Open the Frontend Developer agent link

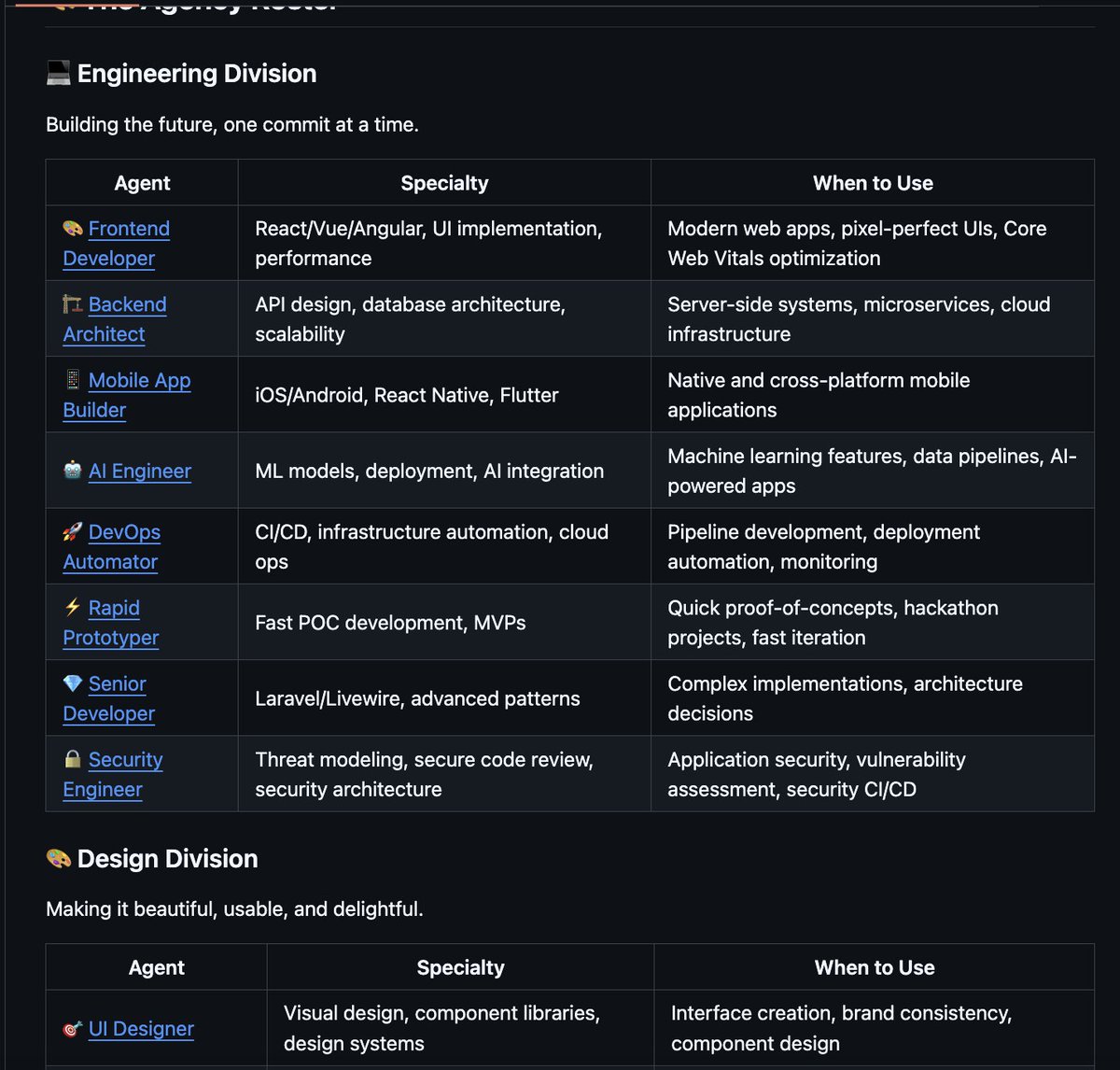pyautogui.click(x=117, y=243)
